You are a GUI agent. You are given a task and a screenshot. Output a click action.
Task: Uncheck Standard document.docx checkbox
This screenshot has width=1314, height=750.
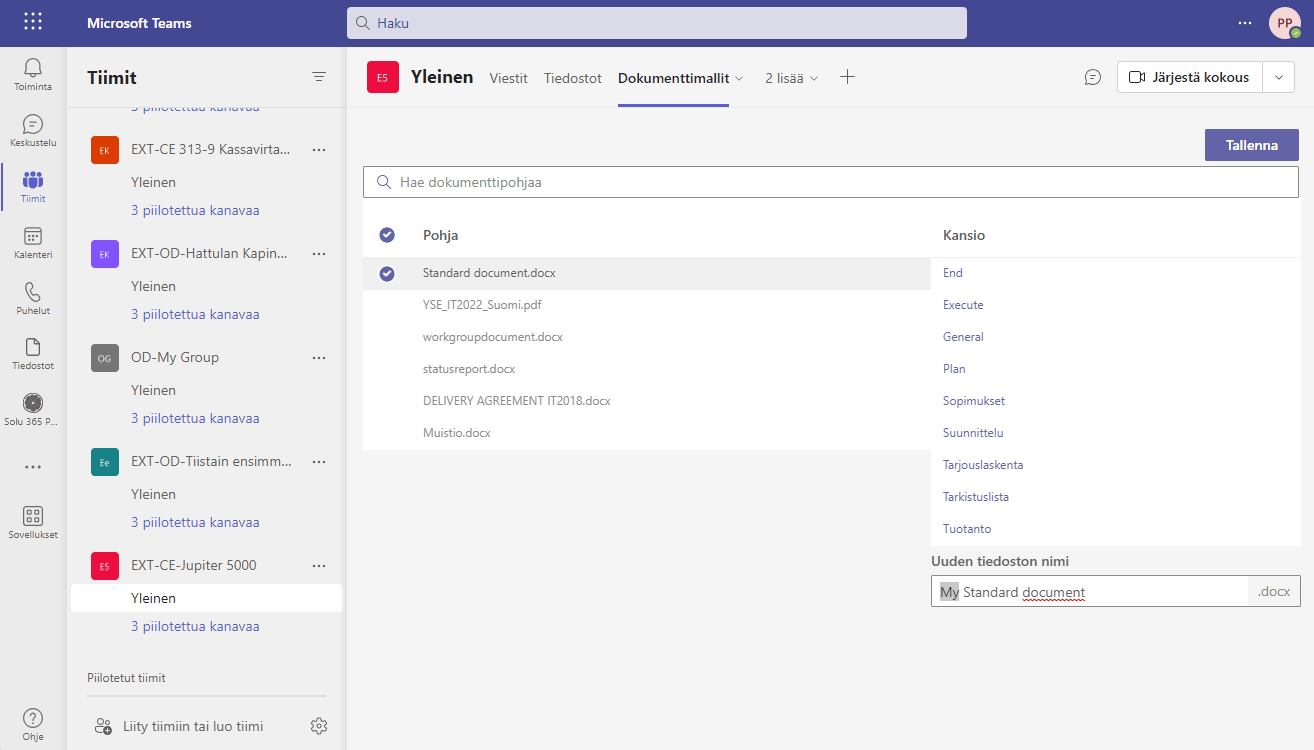(387, 273)
